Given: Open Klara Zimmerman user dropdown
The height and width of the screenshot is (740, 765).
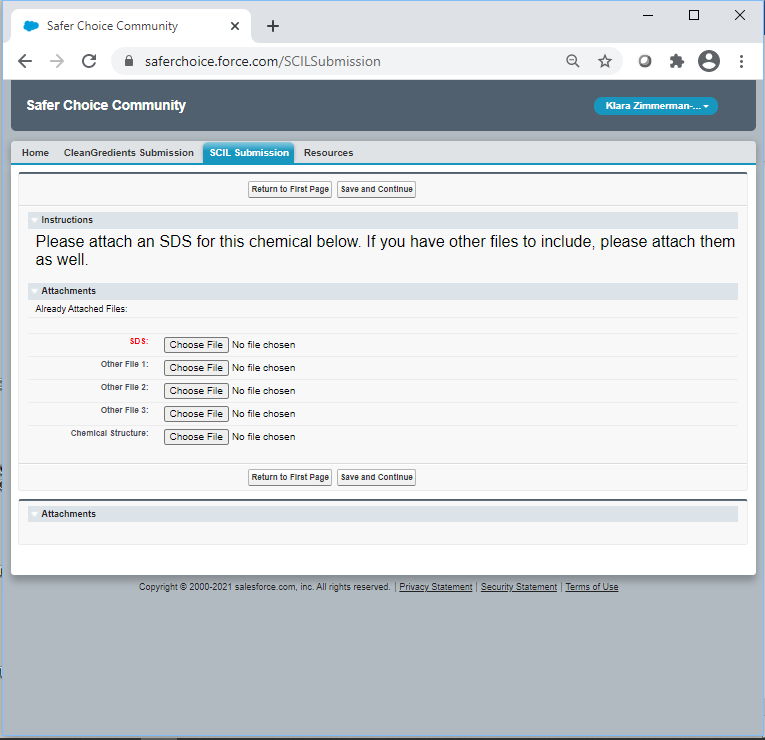Looking at the screenshot, I should coord(656,106).
